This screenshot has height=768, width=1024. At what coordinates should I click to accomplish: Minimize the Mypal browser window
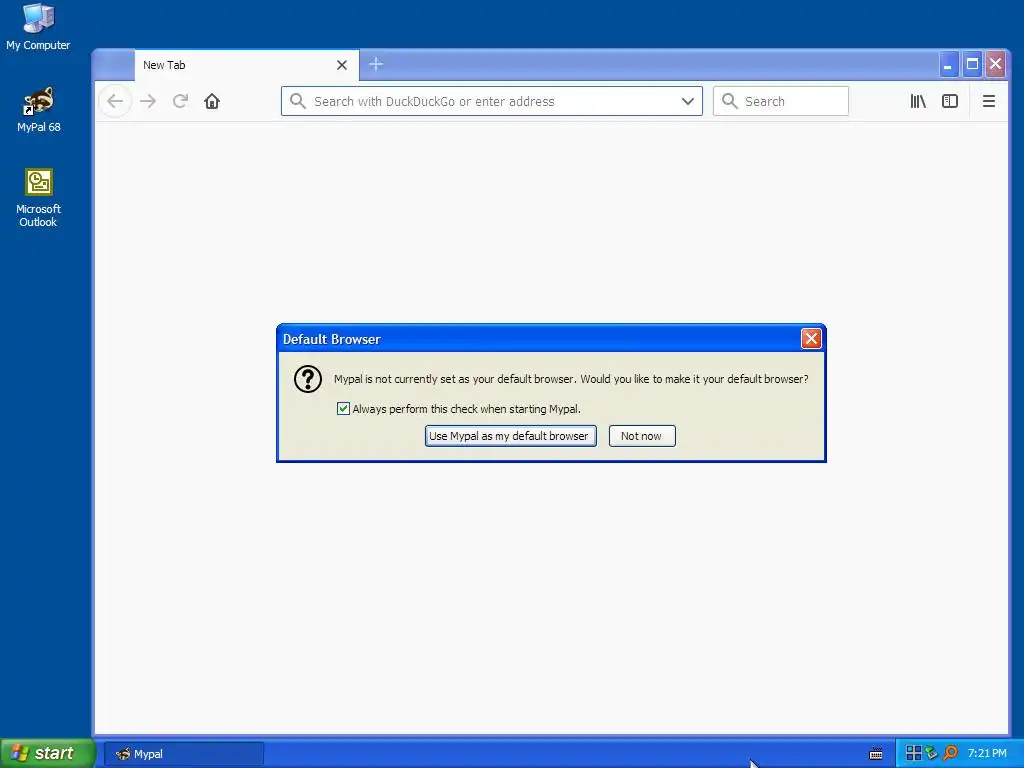(x=948, y=64)
